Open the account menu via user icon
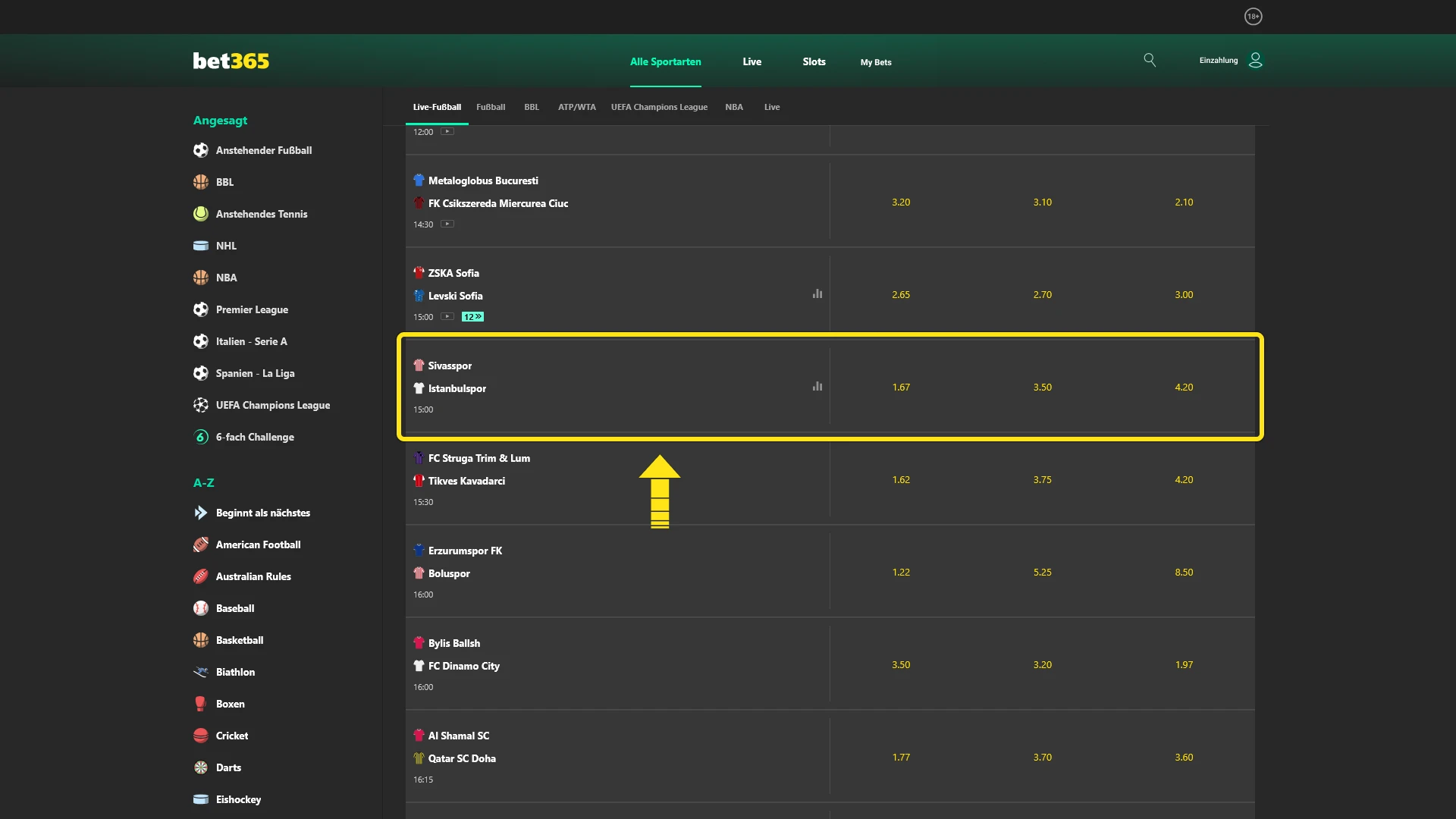 pos(1255,60)
